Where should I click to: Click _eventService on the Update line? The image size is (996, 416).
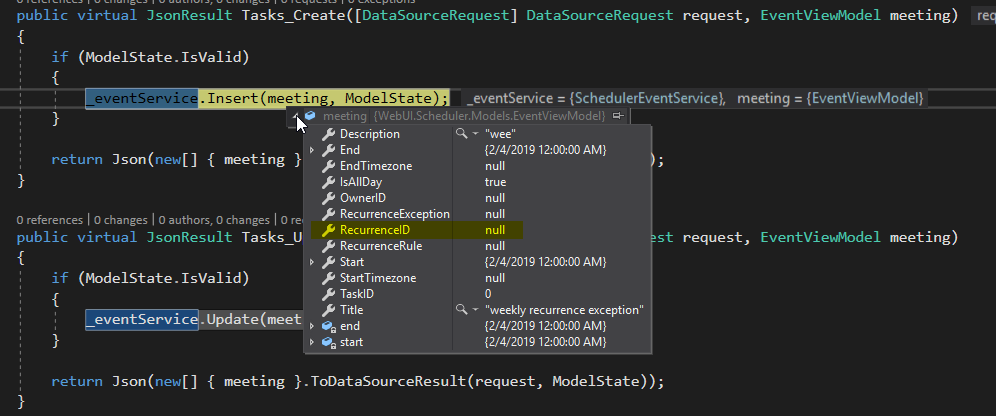click(142, 319)
